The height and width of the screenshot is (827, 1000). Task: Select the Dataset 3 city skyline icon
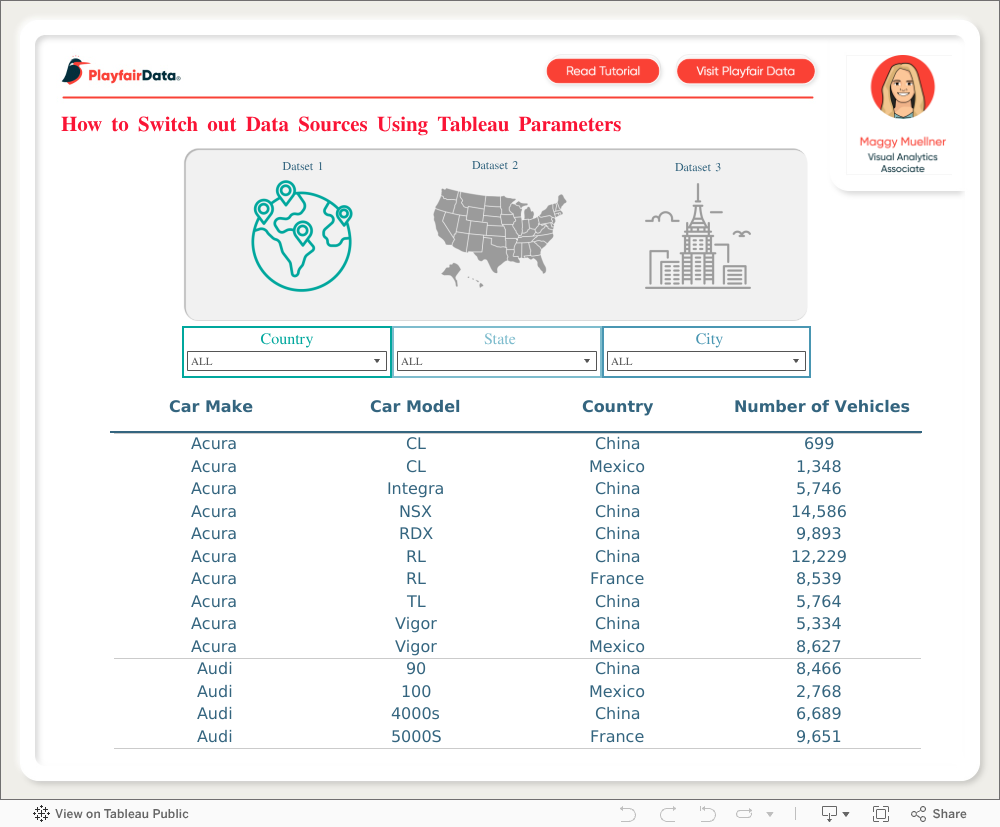tap(697, 240)
